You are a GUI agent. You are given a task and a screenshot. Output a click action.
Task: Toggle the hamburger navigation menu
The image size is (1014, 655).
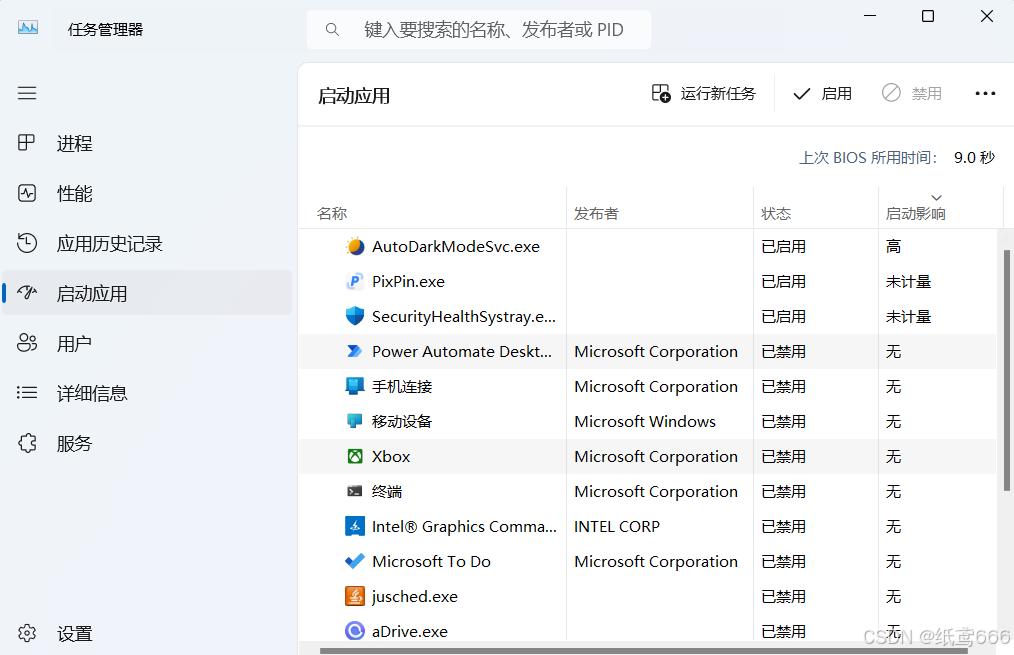pos(27,93)
